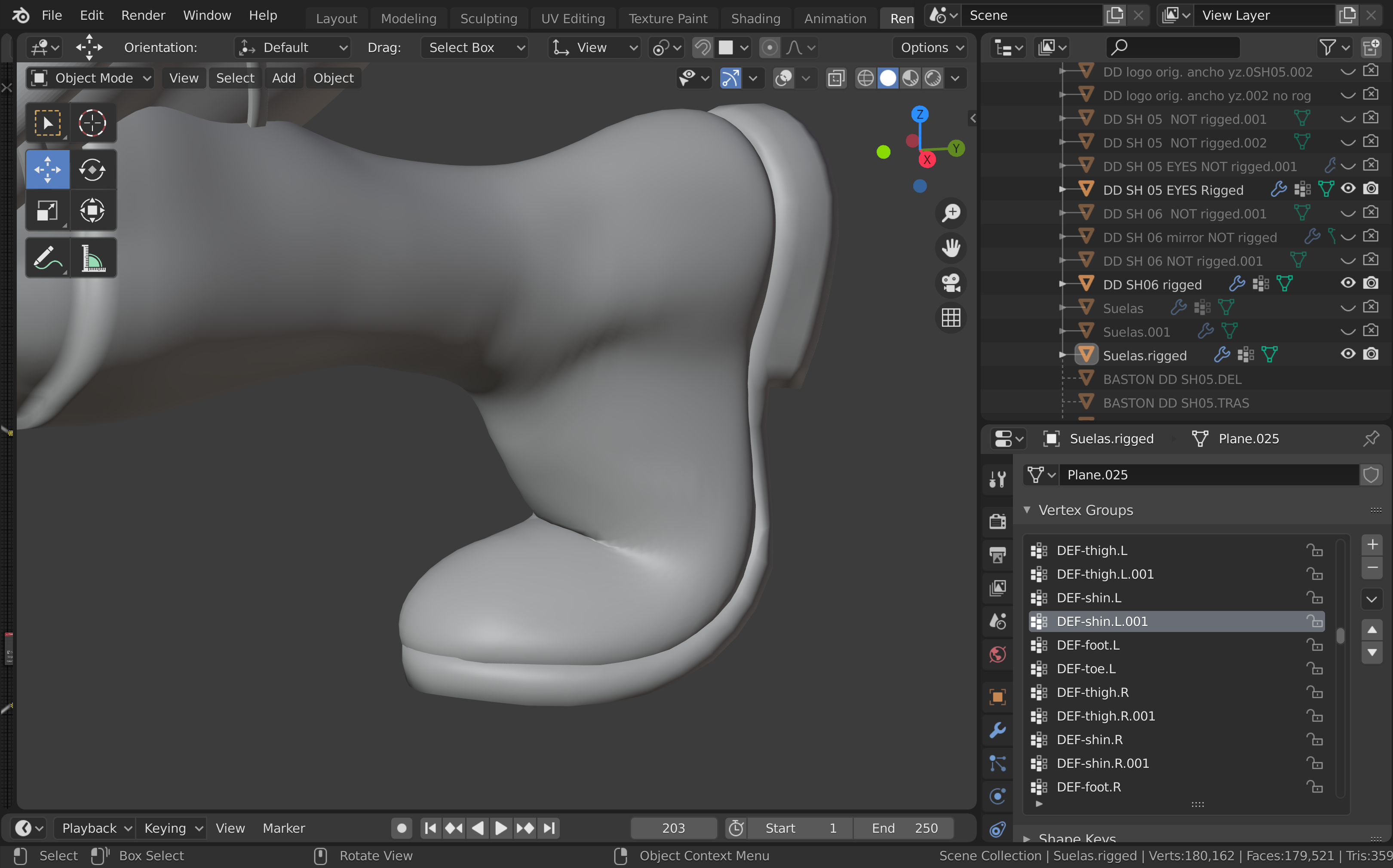This screenshot has height=868, width=1393.
Task: Open the Modifiers wrench properties tab
Action: (997, 730)
